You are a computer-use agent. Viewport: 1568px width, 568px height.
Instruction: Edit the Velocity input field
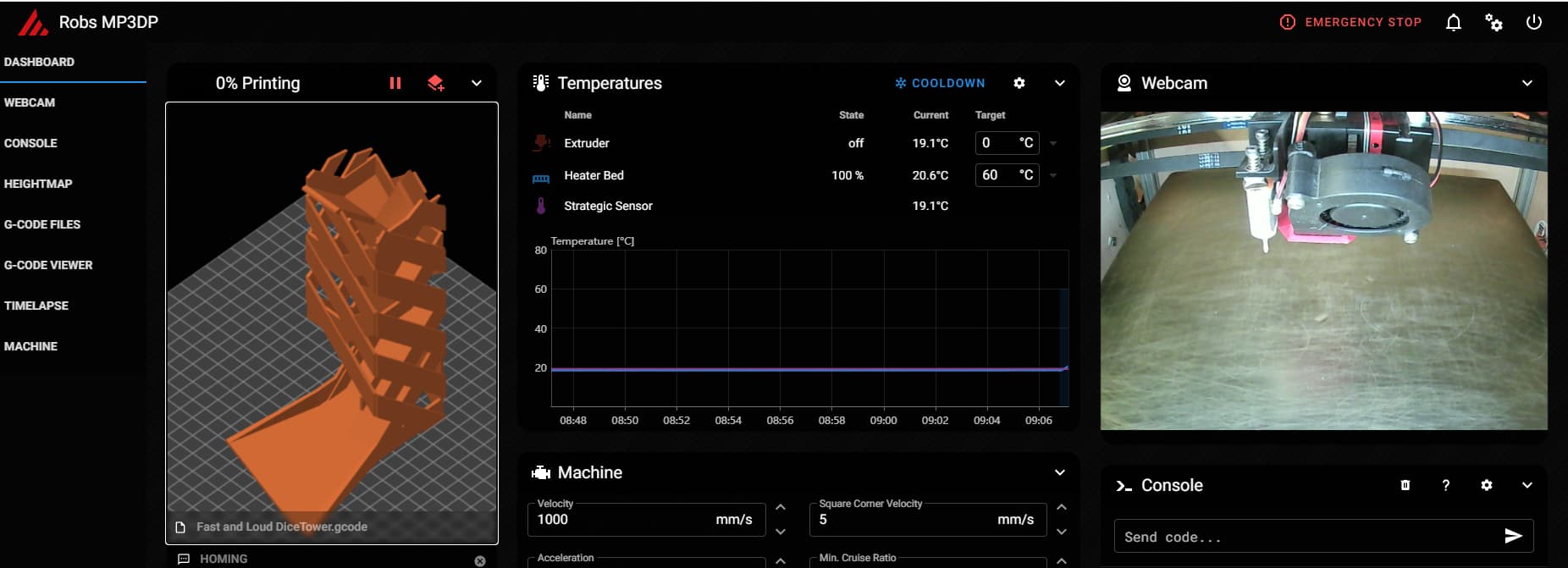coord(647,519)
